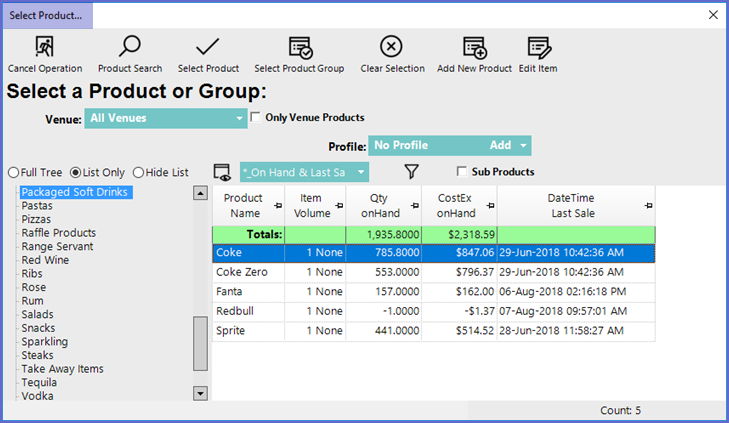Select Red Wine in the group list
This screenshot has width=729, height=423.
pos(45,260)
